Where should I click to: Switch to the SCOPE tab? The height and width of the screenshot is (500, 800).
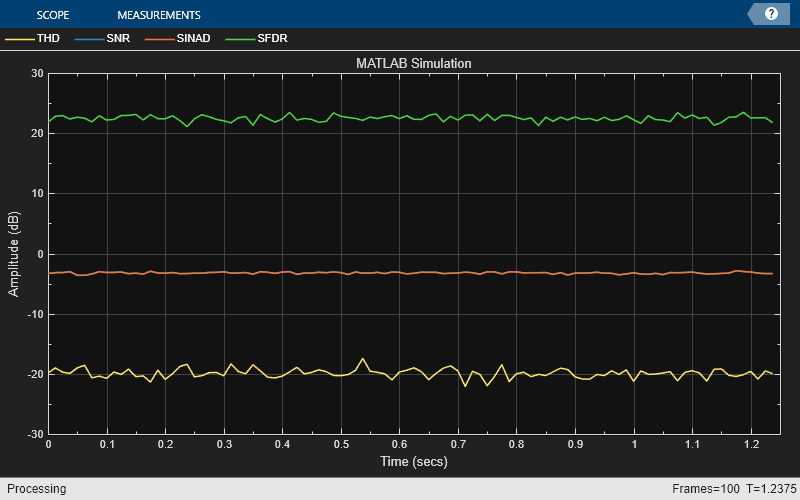(x=53, y=15)
